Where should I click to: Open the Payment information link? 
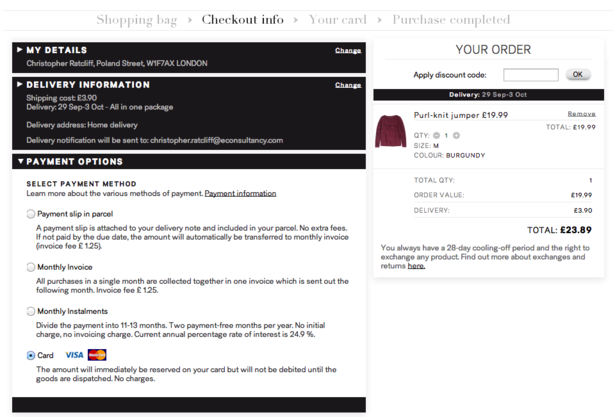point(240,193)
